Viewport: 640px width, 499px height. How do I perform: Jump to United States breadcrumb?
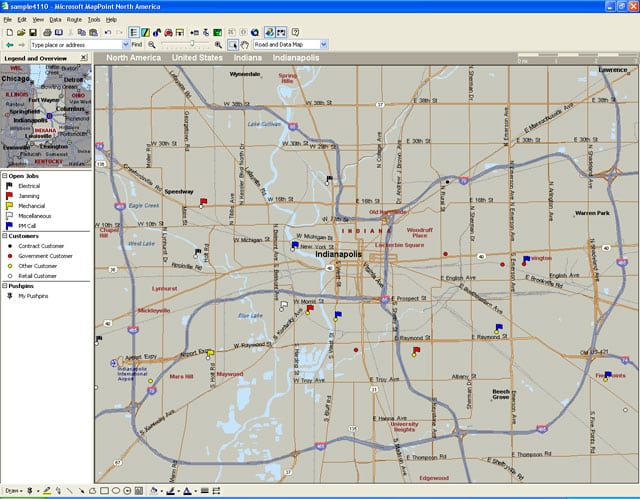click(x=197, y=58)
